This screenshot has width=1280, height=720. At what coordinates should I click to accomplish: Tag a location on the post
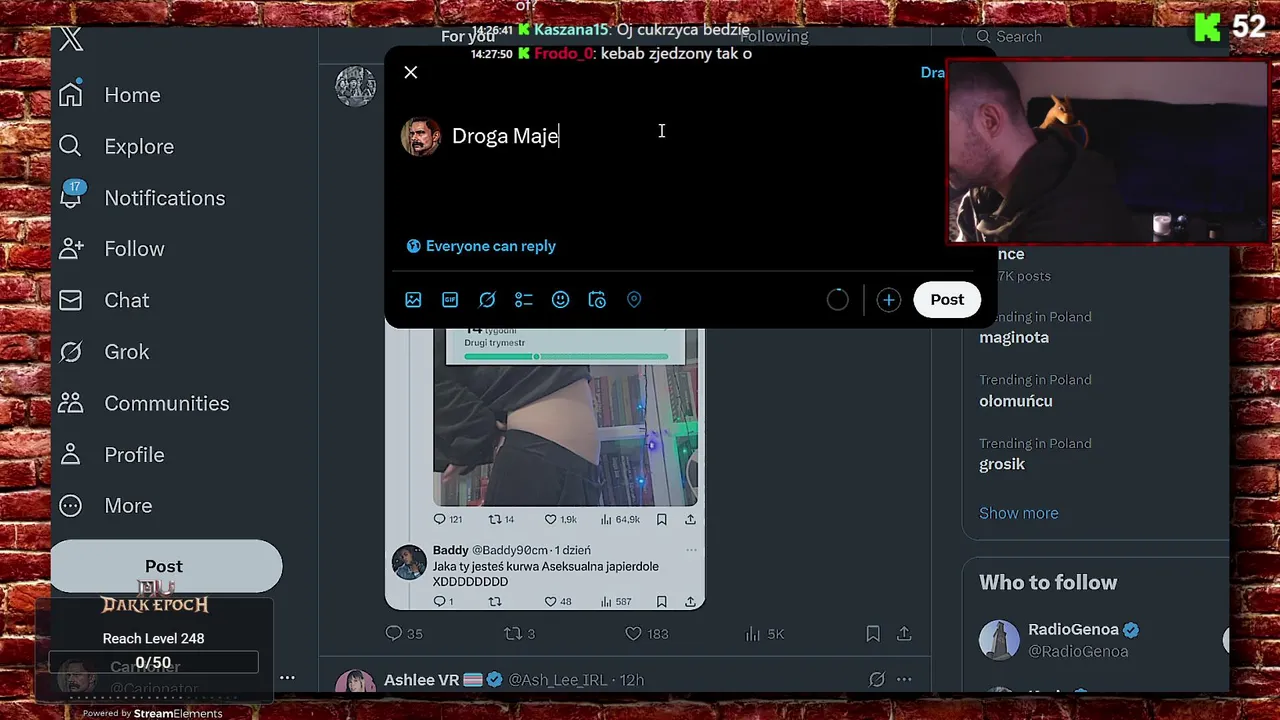click(634, 299)
